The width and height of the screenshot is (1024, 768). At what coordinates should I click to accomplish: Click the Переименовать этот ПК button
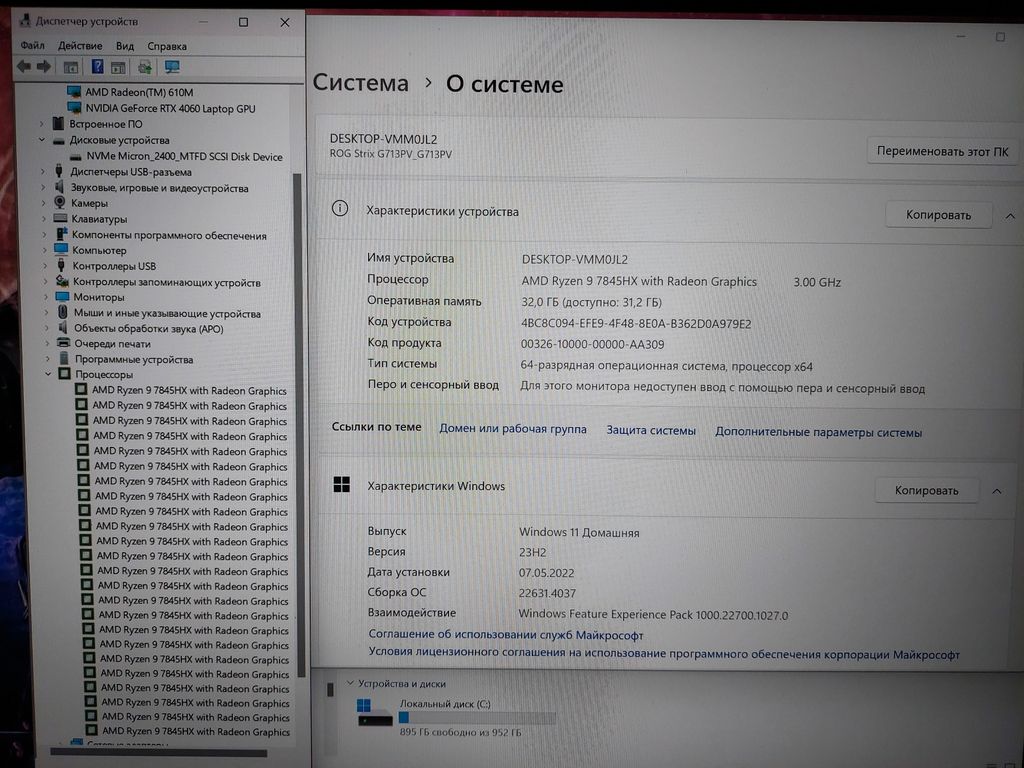pyautogui.click(x=942, y=152)
